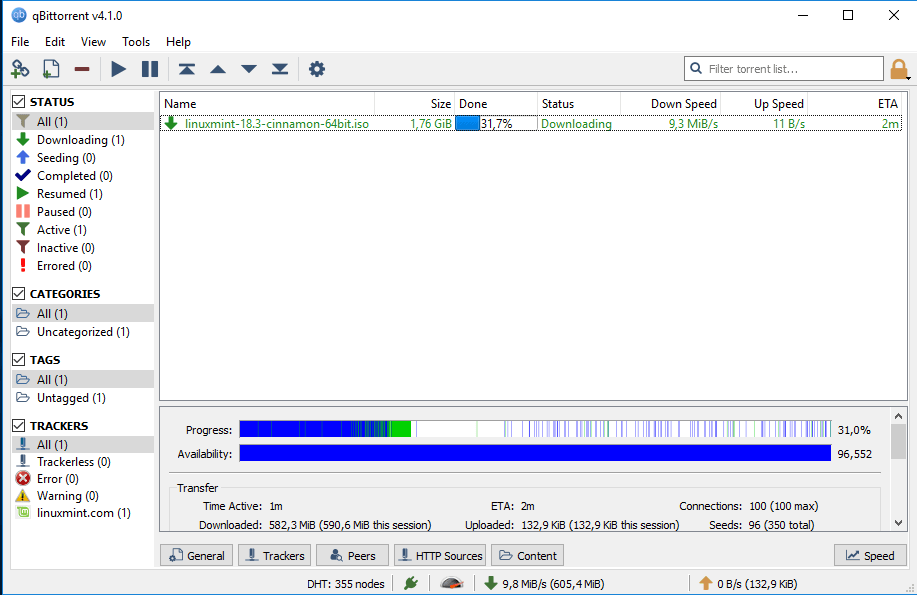Move torrent up in queue
Image resolution: width=917 pixels, height=595 pixels.
218,69
